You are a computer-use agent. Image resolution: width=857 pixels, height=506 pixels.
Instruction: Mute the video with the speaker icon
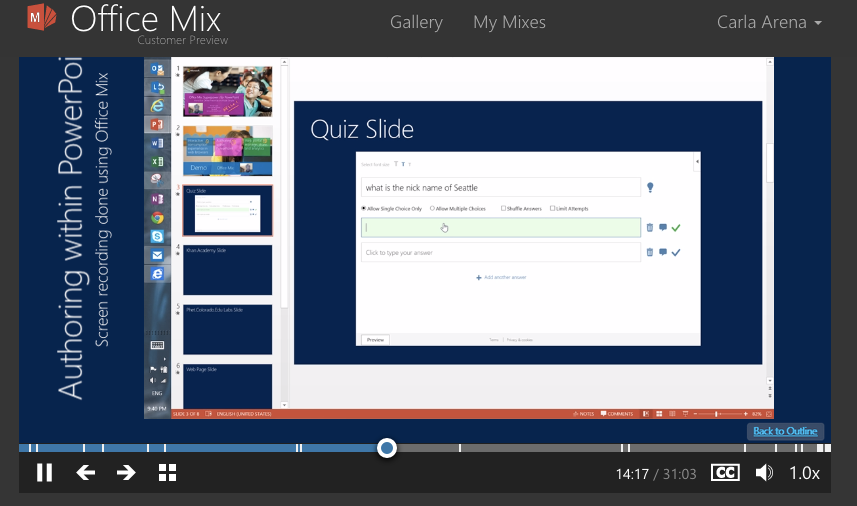click(x=764, y=473)
